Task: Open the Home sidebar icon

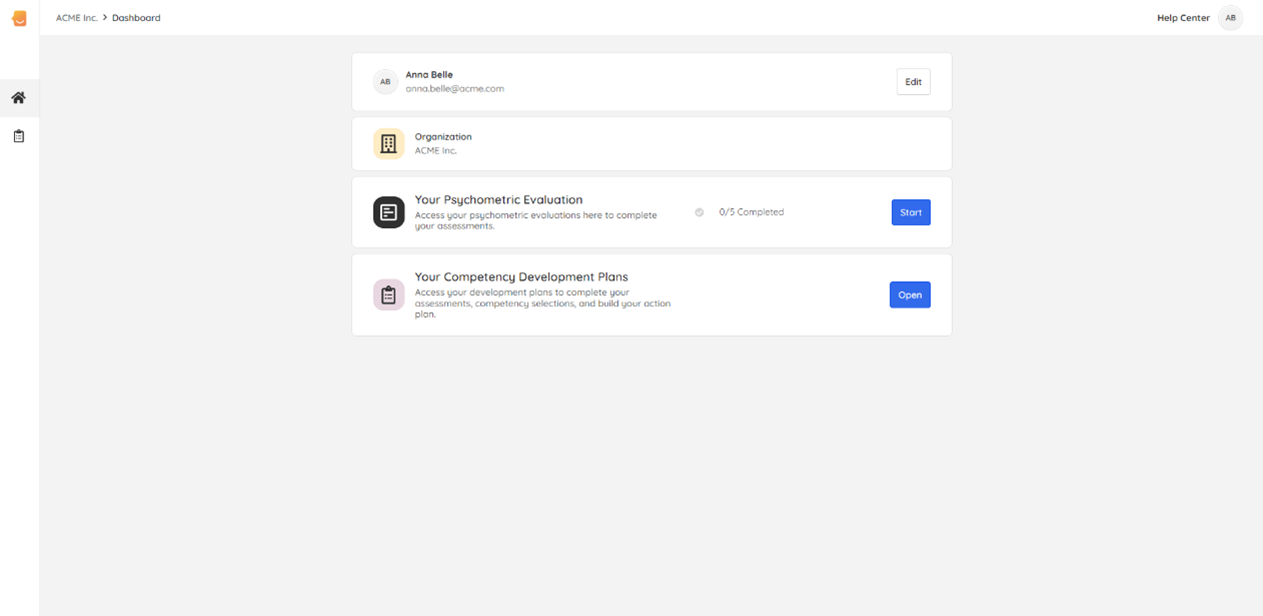Action: point(18,98)
